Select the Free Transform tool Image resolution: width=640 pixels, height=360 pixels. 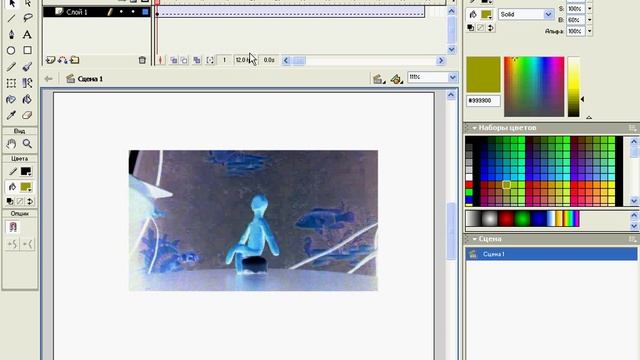[11, 83]
